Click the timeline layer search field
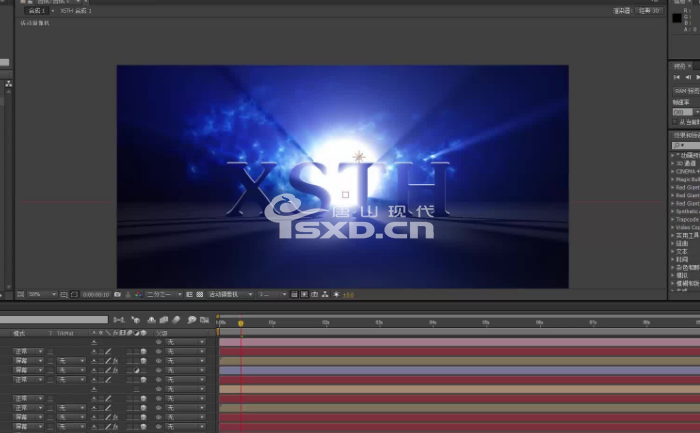Screen dimensions: 700x433 pos(54,320)
